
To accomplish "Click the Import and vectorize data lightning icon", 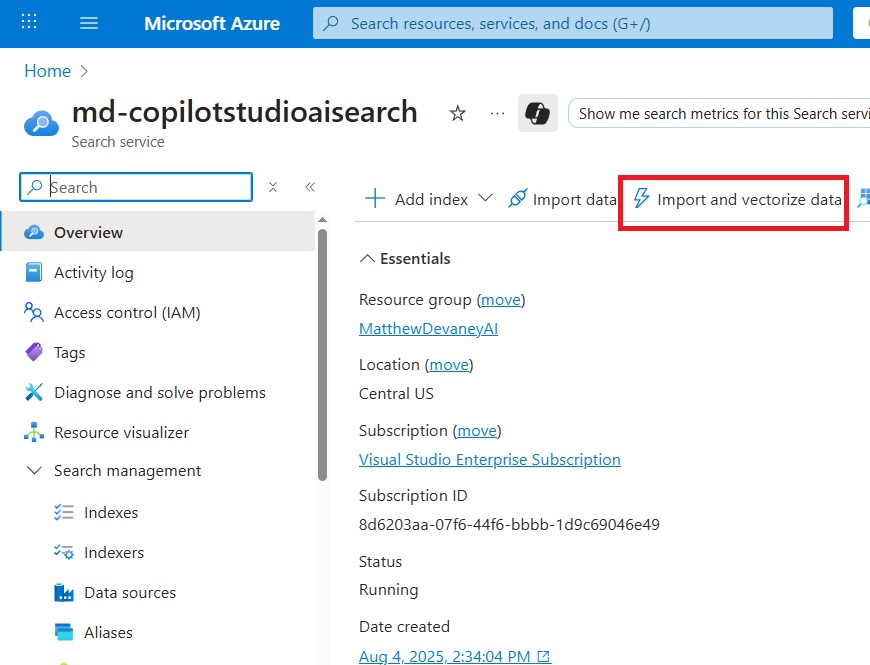I will (641, 198).
